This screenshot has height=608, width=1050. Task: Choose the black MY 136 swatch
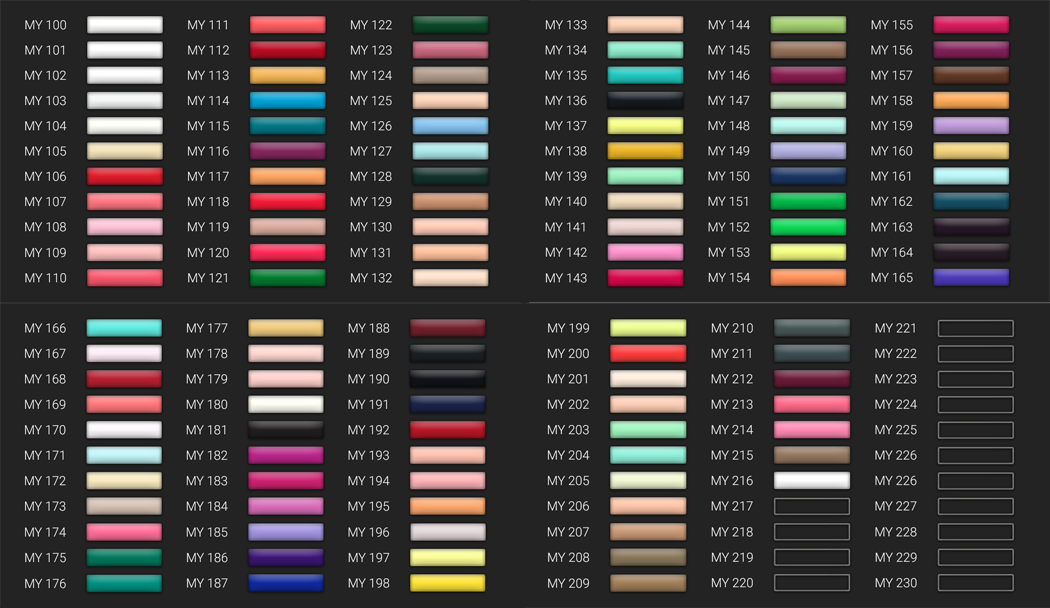tap(645, 100)
